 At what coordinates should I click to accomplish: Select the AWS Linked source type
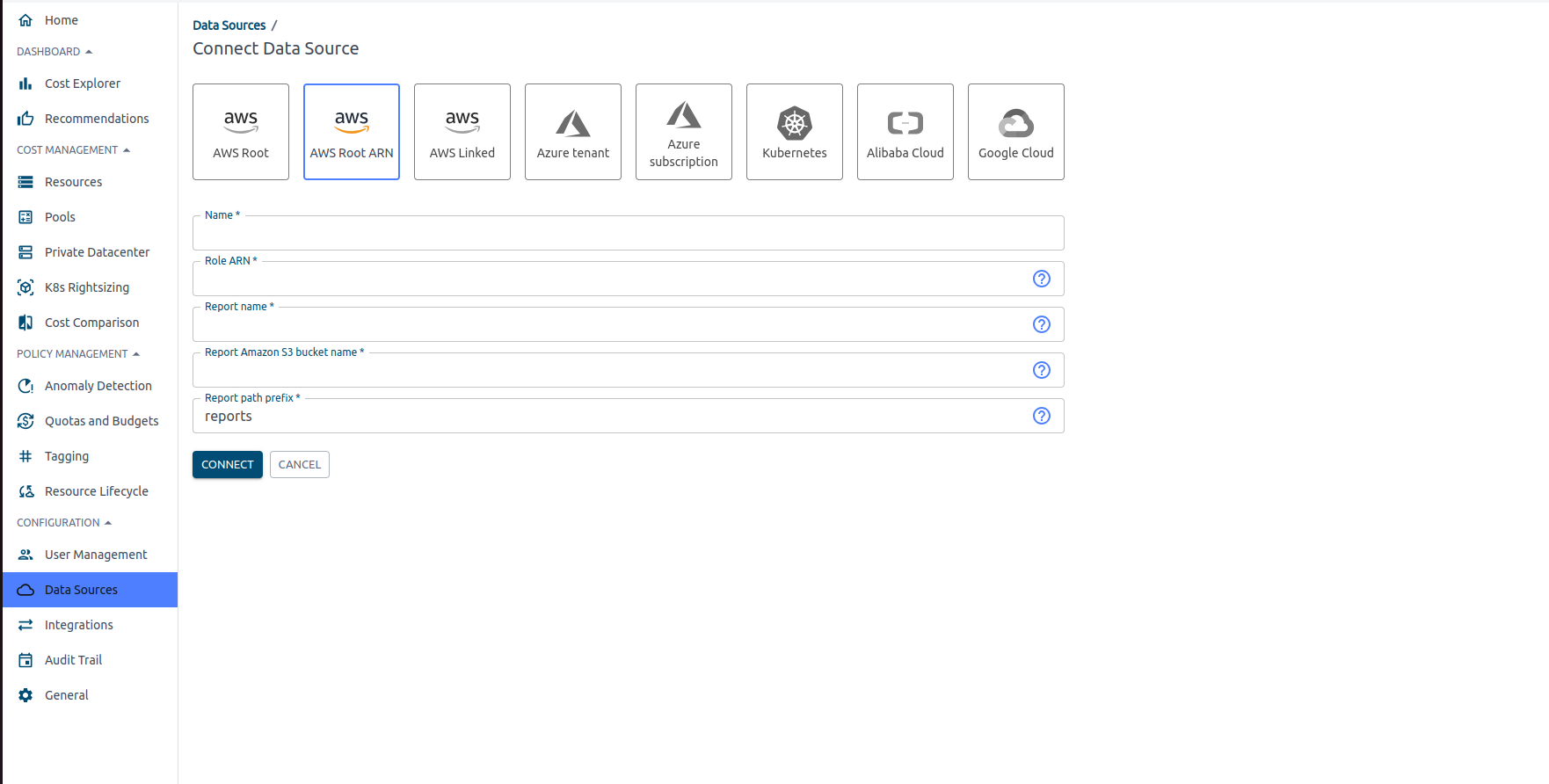462,132
